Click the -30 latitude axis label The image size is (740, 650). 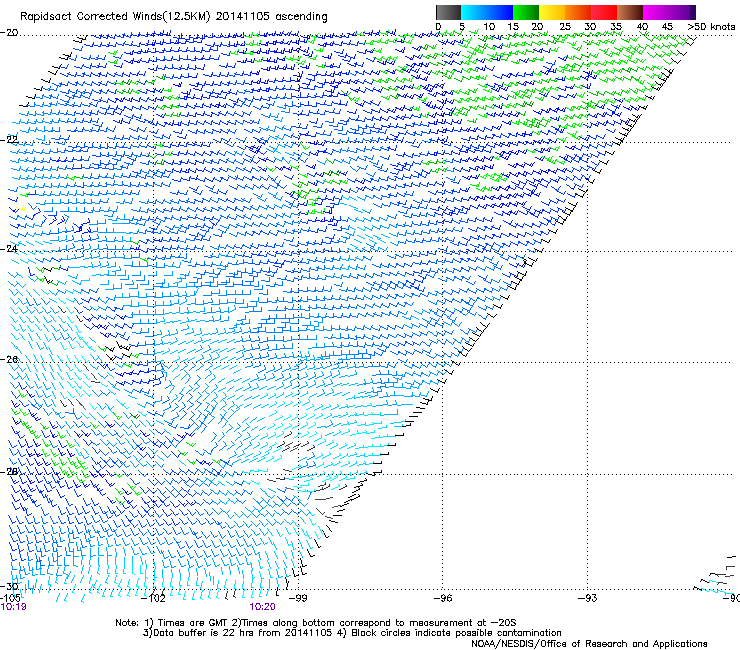tap(9, 586)
